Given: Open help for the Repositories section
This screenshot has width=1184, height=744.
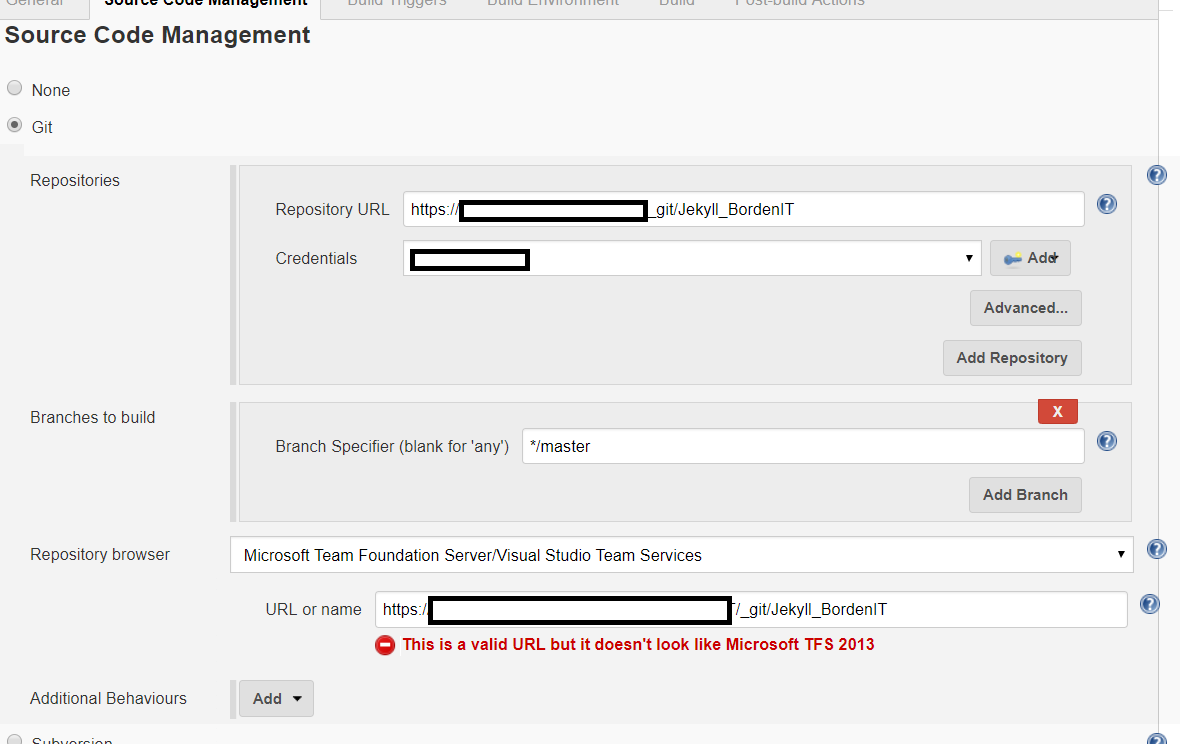Looking at the screenshot, I should click(1156, 175).
